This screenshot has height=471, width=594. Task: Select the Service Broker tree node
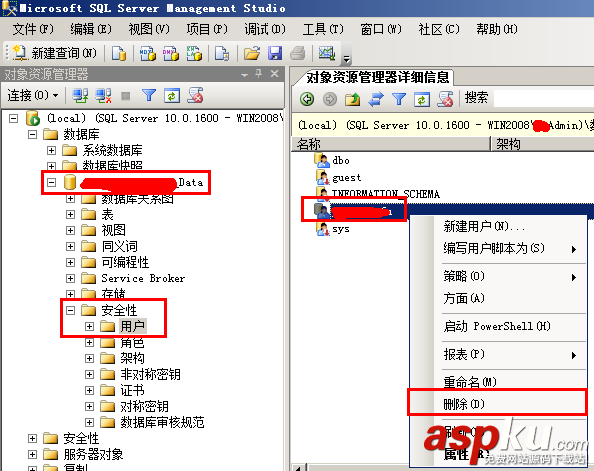(143, 279)
